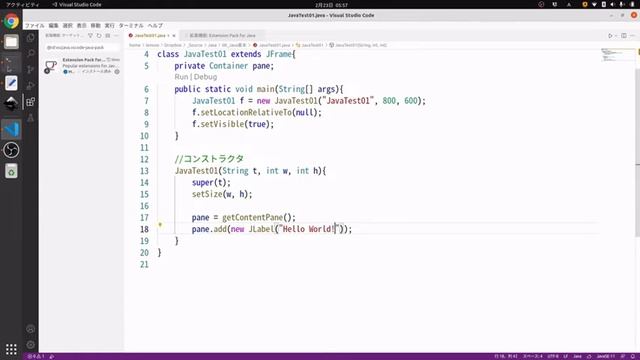The width and height of the screenshot is (640, 360).
Task: Focus Visual Studio Code in the dock
Action: click(11, 129)
